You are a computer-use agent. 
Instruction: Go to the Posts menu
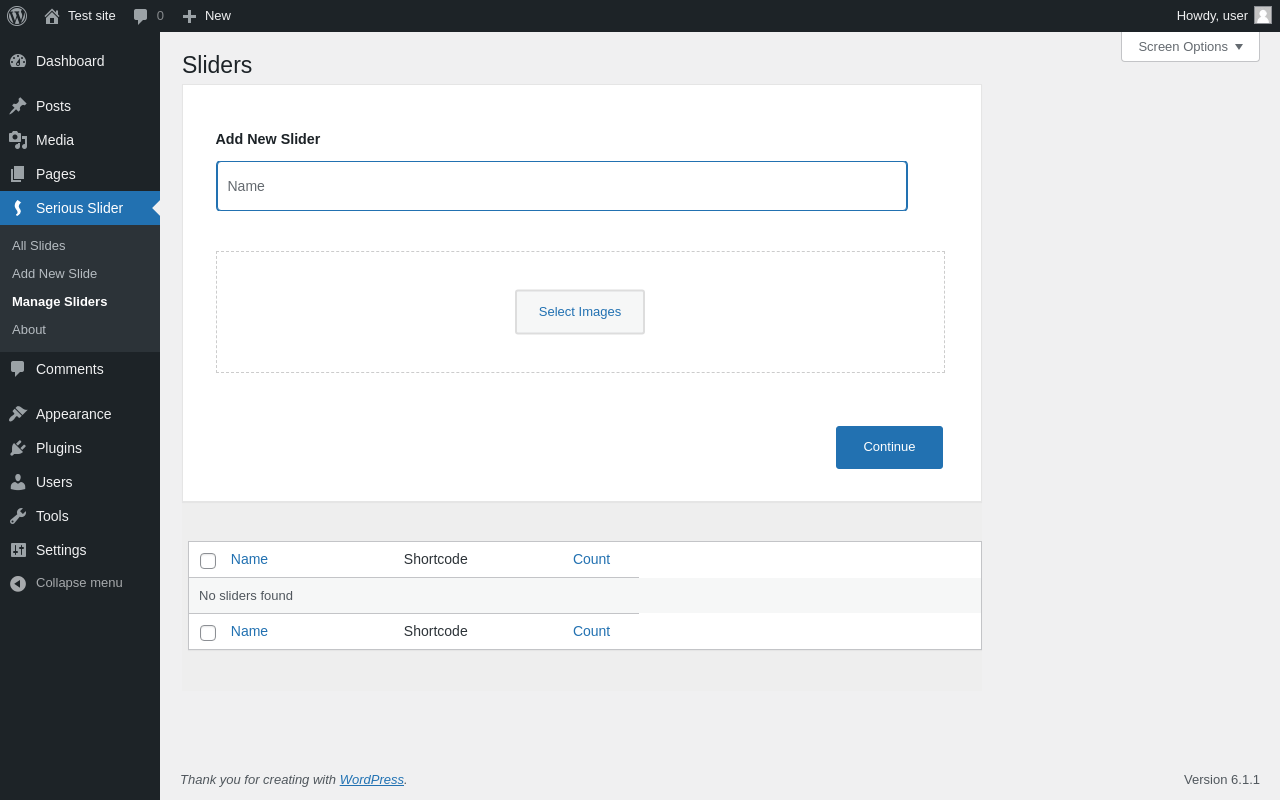80,106
